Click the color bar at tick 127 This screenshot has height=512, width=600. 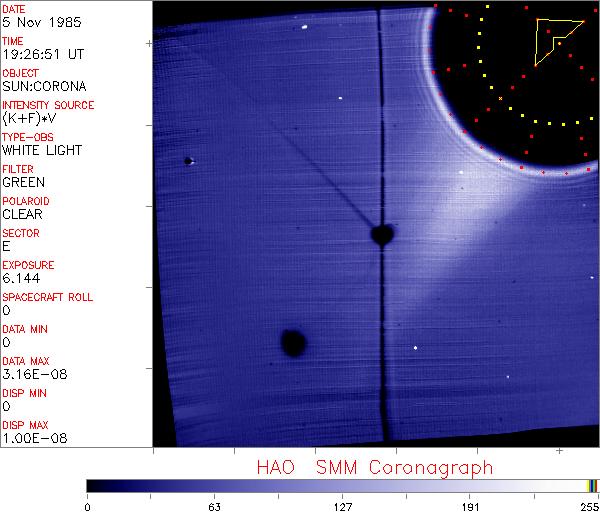[342, 486]
